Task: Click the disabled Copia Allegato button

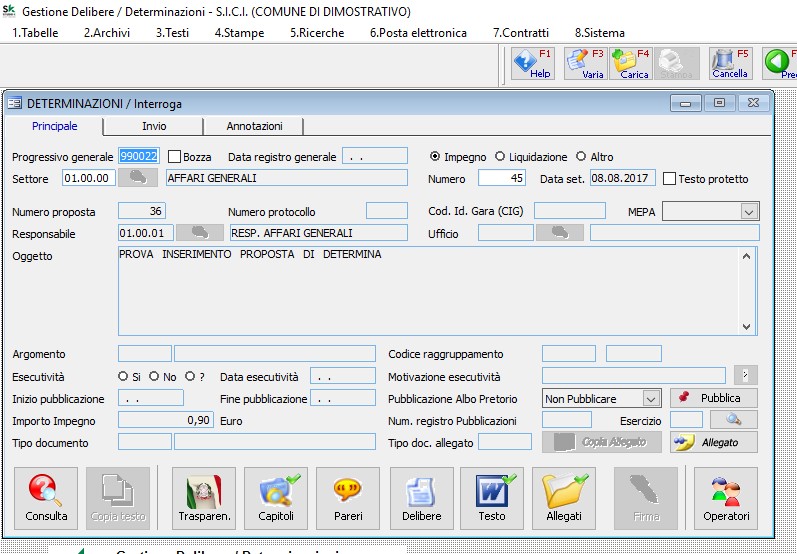Action: pos(602,442)
